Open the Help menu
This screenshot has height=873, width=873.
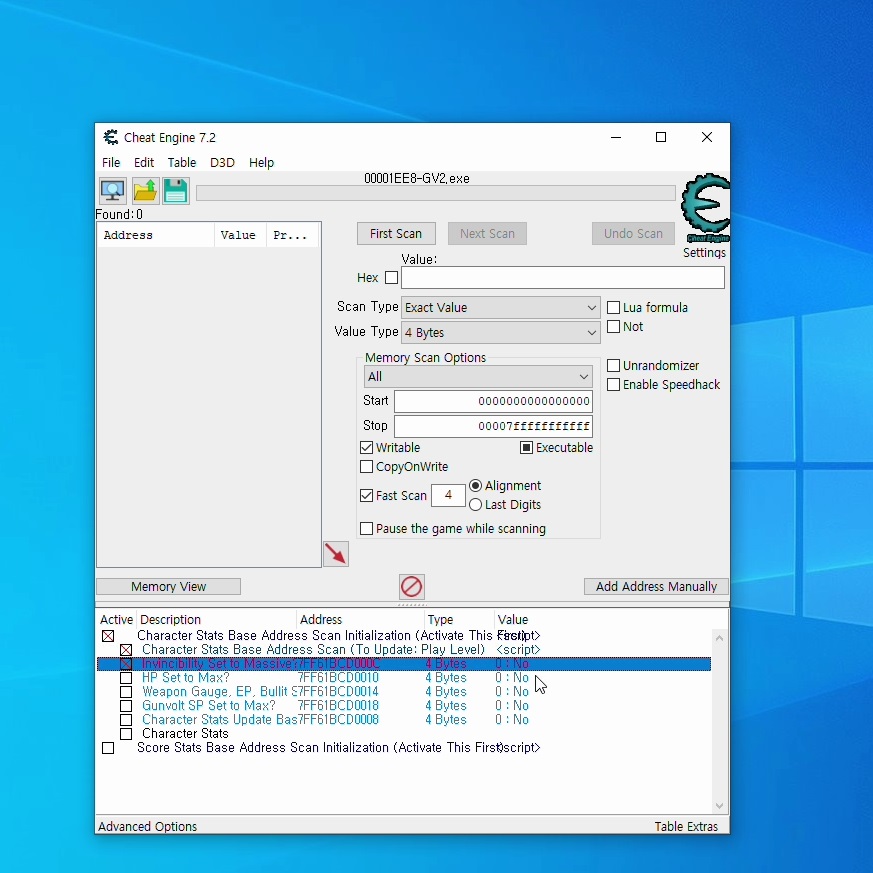tap(261, 163)
